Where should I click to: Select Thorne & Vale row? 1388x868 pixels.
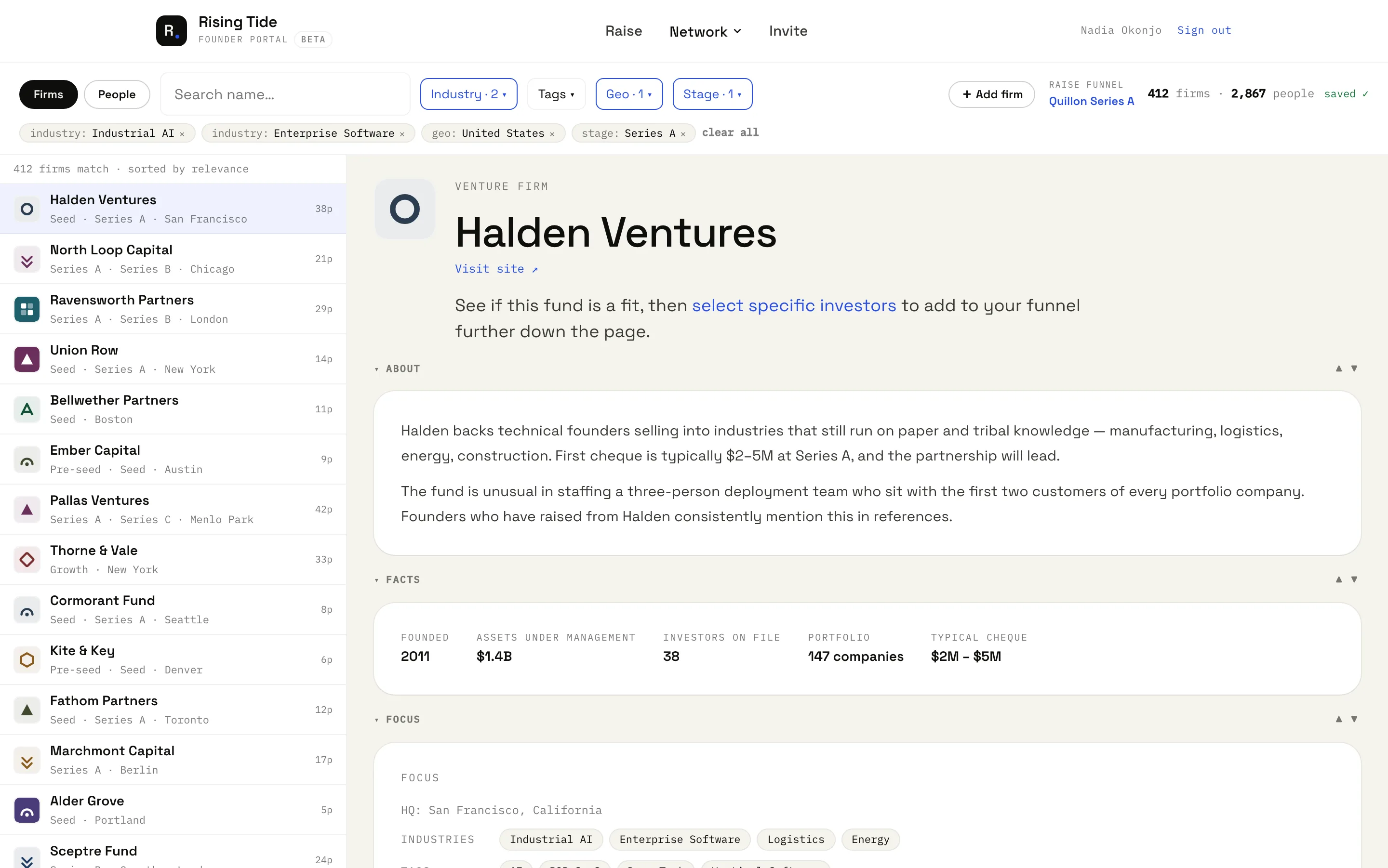173,560
